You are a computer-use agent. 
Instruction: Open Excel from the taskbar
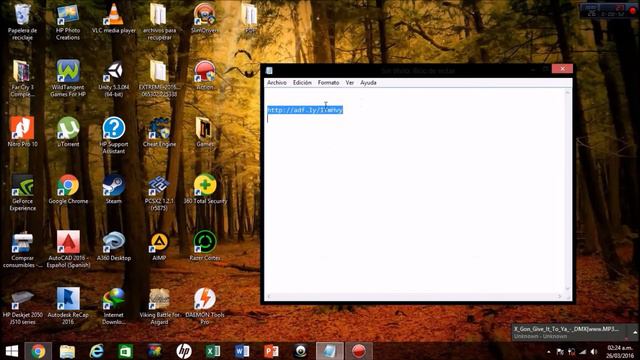pos(213,351)
